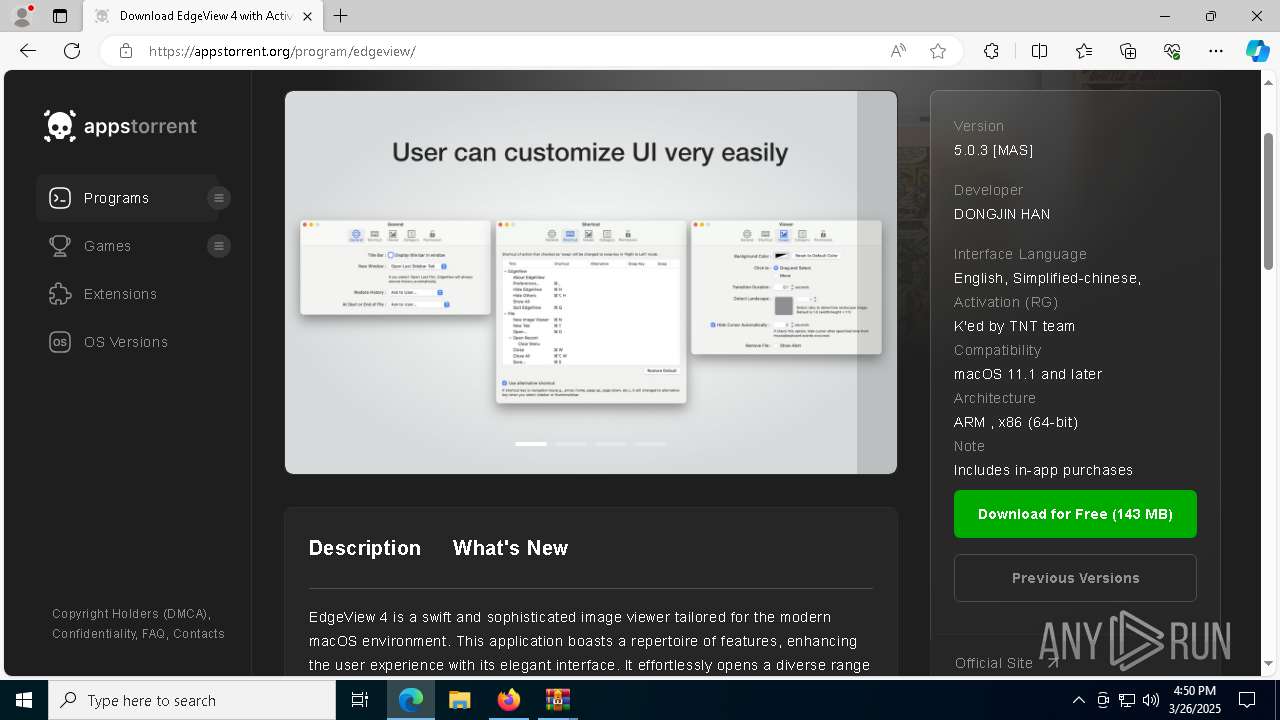The image size is (1280, 720).
Task: Open the Previous Versions button
Action: click(x=1075, y=578)
